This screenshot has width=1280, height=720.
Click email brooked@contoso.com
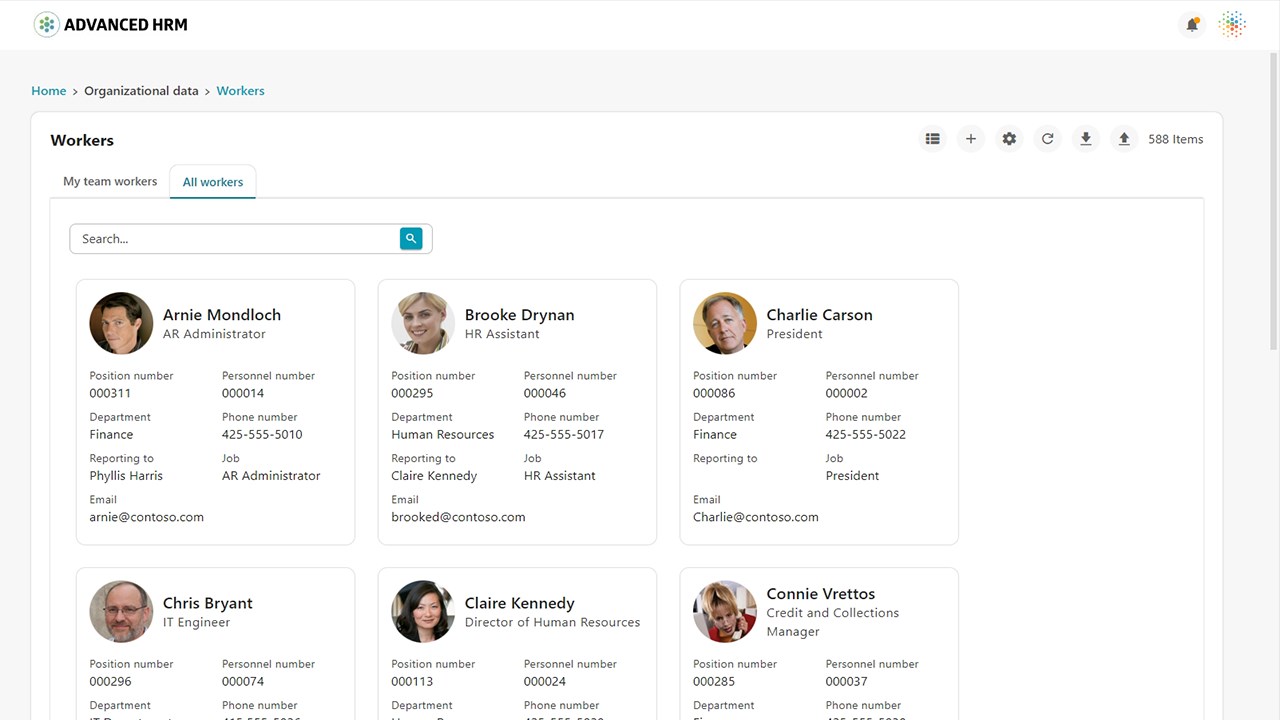point(458,517)
